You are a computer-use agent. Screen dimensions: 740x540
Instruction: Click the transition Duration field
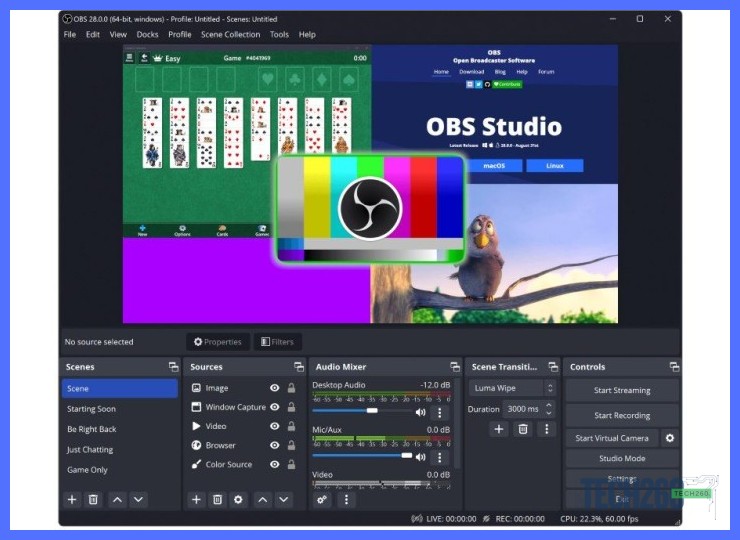point(523,409)
